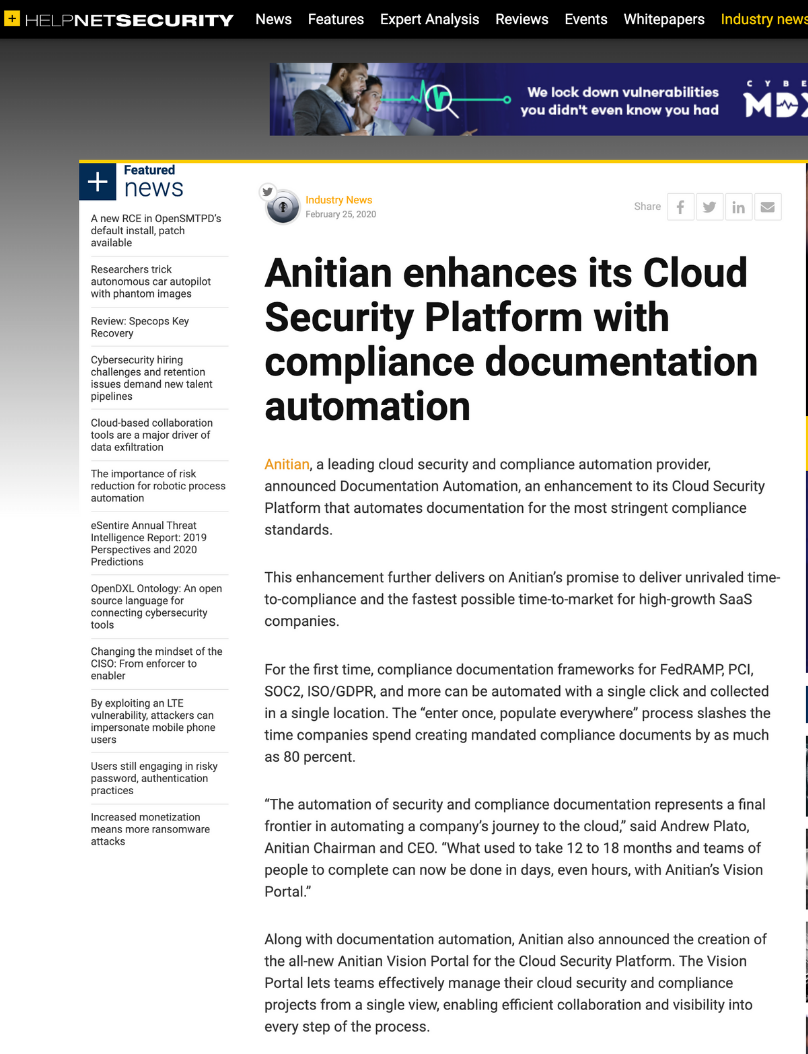
Task: Share article on LinkedIn icon
Action: click(x=738, y=207)
